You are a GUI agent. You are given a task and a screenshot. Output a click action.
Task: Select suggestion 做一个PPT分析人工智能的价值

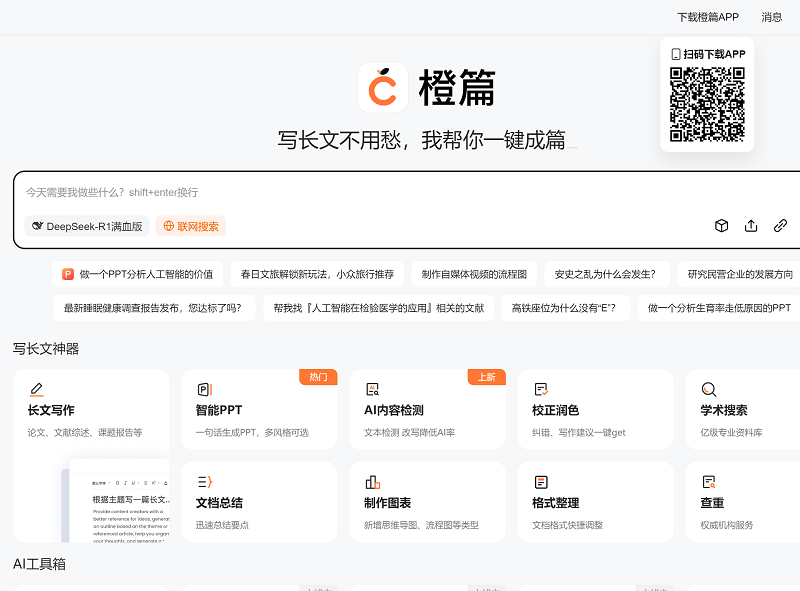pyautogui.click(x=138, y=275)
